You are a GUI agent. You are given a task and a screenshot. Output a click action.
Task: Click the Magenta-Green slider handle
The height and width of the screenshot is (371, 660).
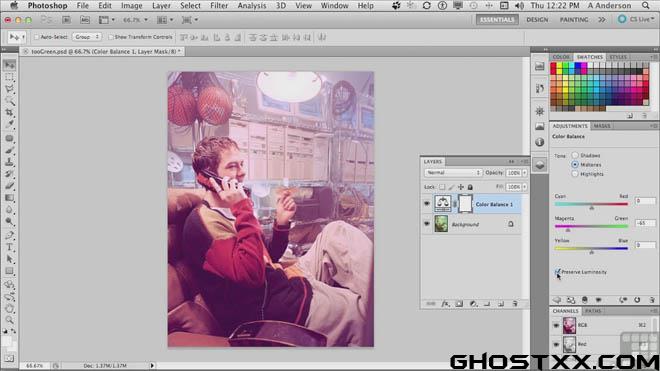[568, 230]
